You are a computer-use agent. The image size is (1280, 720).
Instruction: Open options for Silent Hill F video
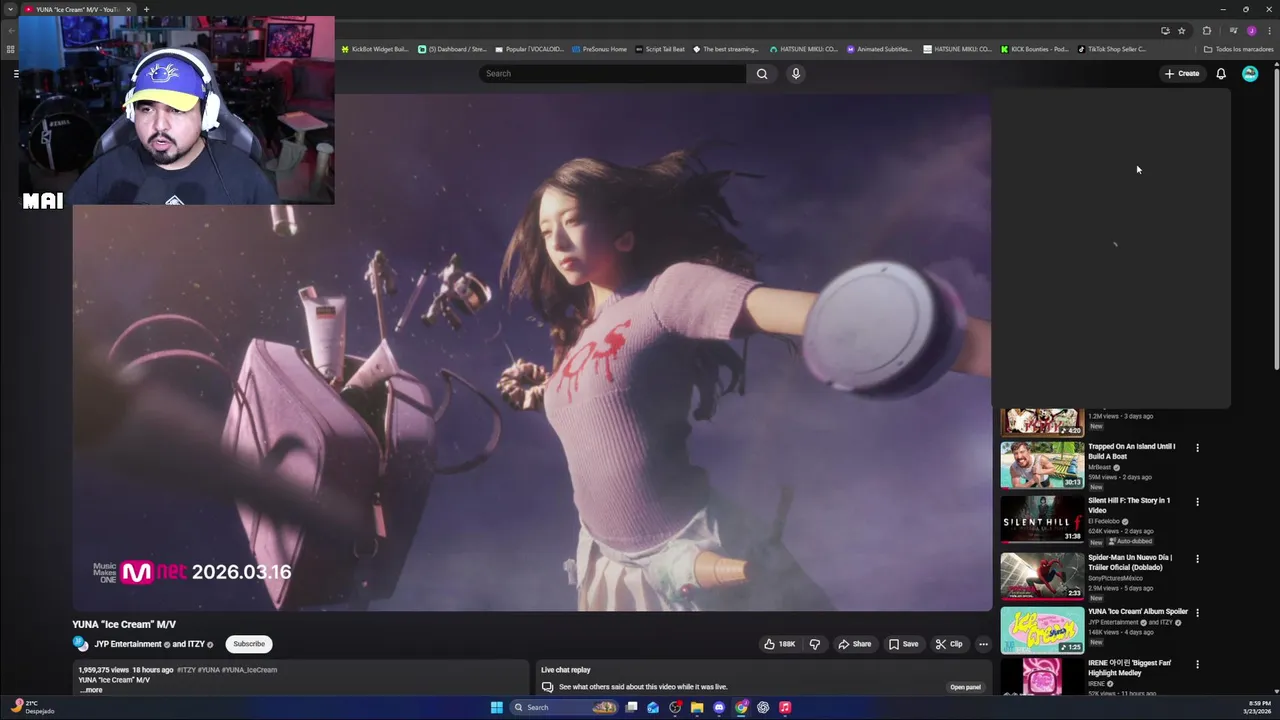[1197, 502]
